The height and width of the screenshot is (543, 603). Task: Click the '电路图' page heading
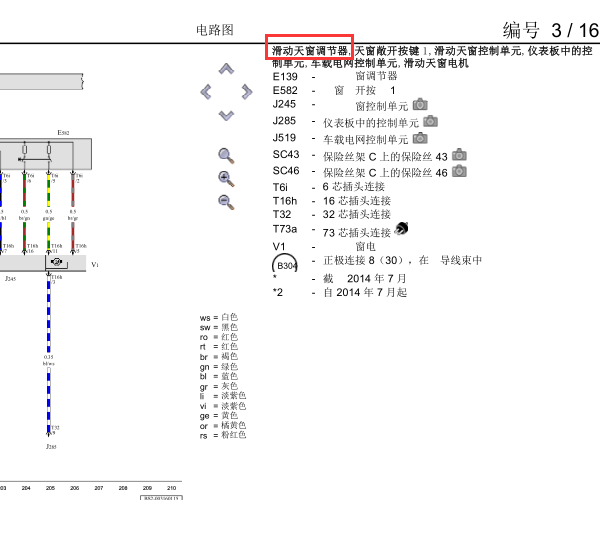click(215, 30)
